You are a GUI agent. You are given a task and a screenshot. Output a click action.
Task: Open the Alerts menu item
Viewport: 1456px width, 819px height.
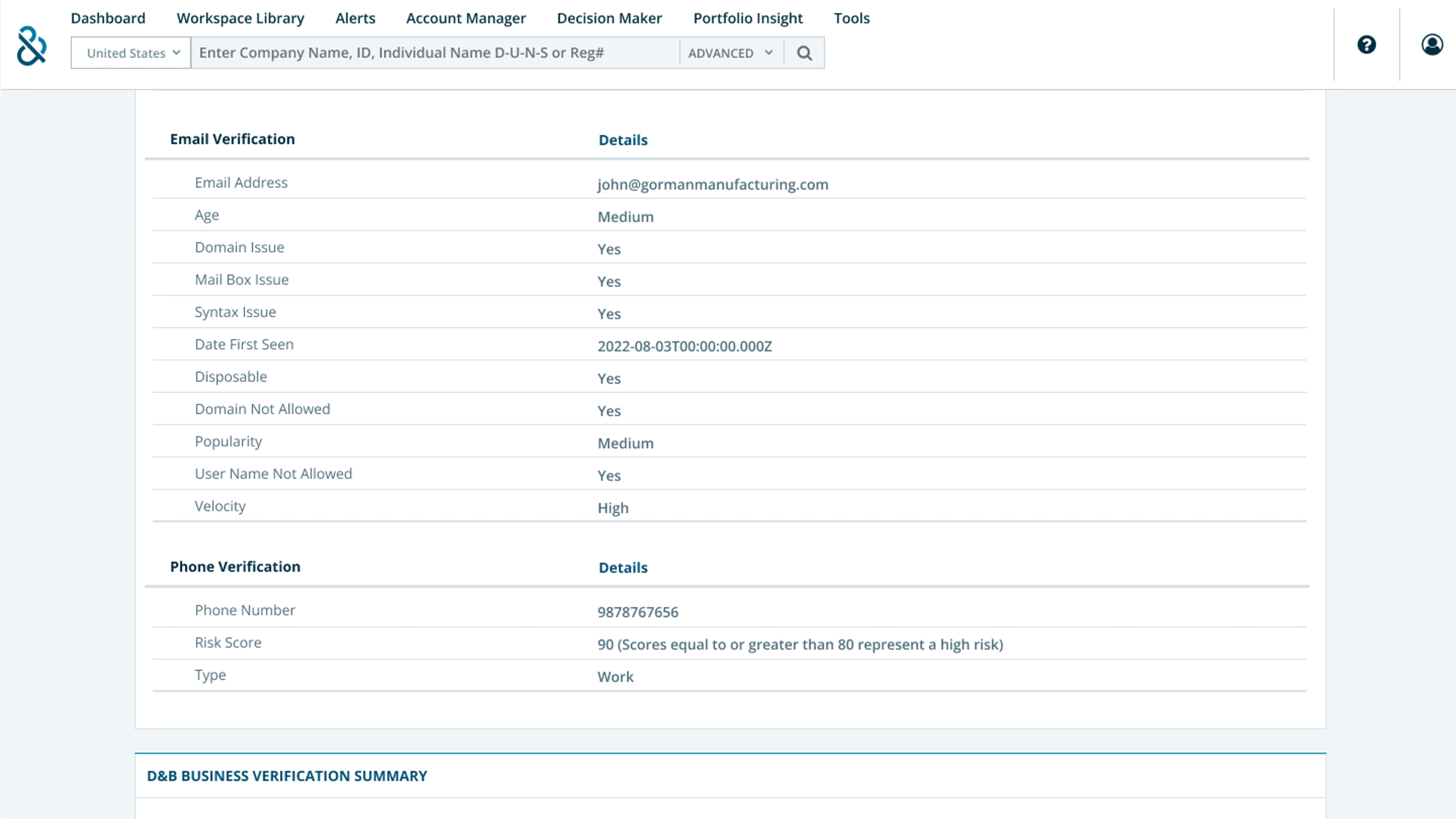[355, 18]
